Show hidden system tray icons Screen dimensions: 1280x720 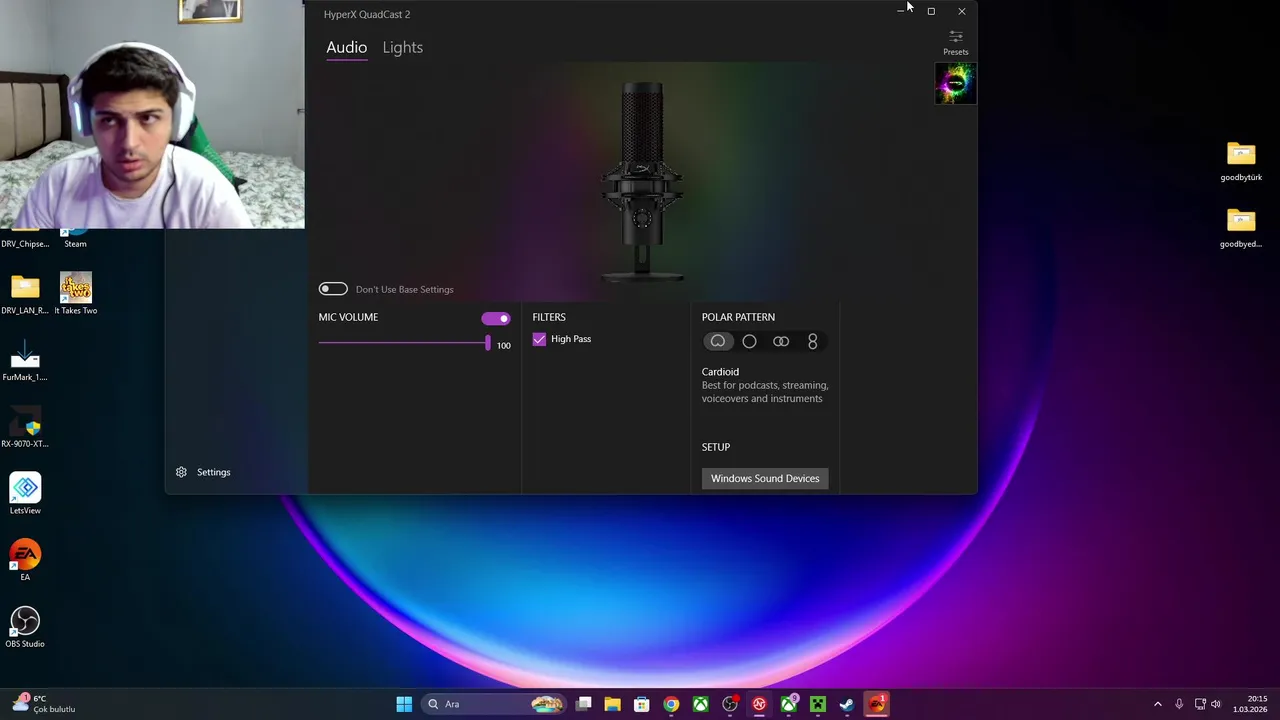pyautogui.click(x=1158, y=704)
